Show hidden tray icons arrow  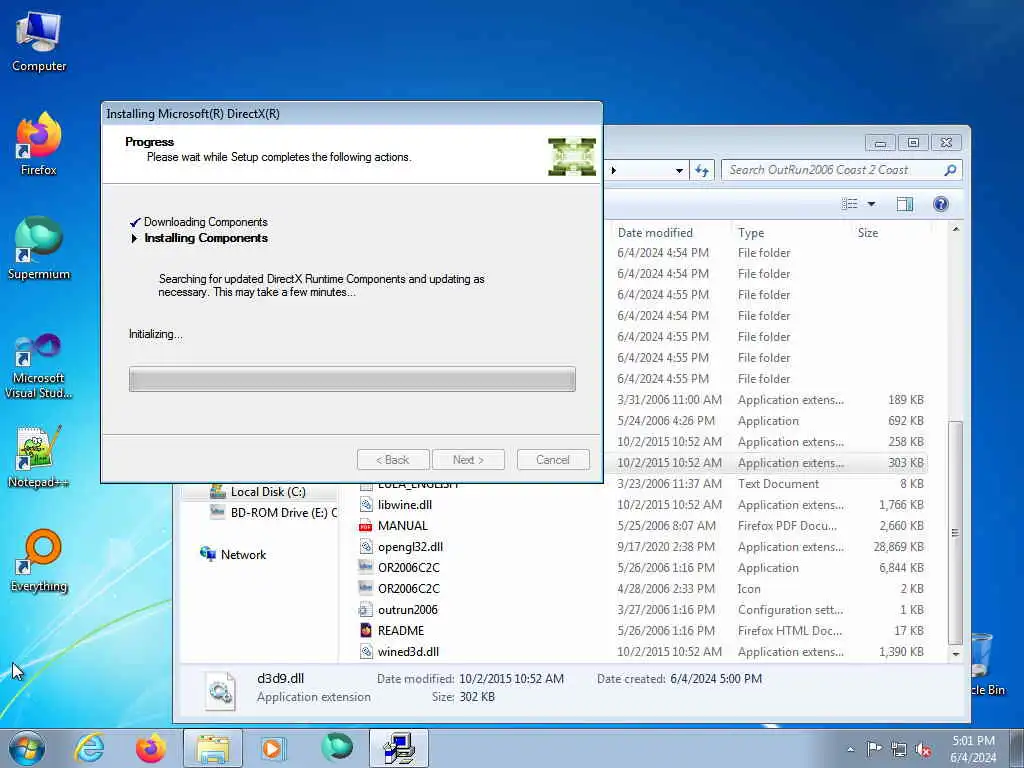tap(850, 749)
